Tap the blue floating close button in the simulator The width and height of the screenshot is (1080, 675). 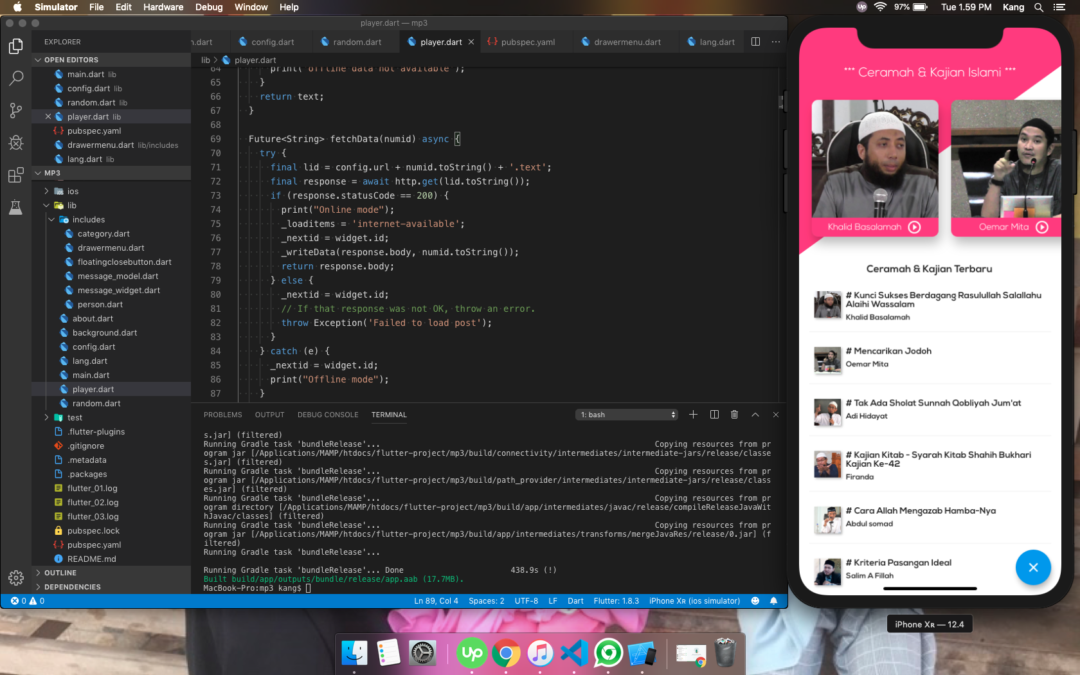coord(1033,567)
